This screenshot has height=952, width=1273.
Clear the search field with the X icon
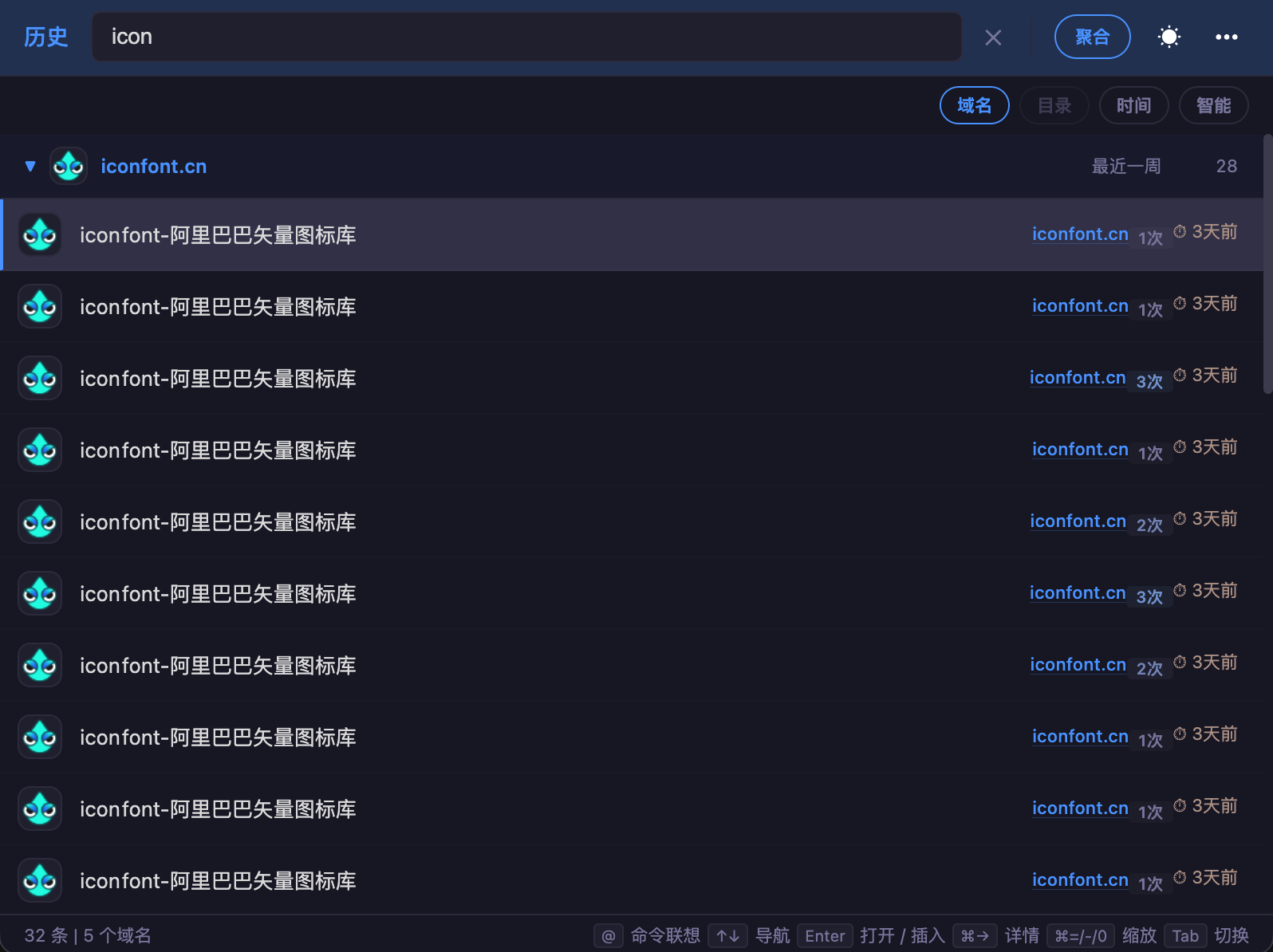pos(993,37)
